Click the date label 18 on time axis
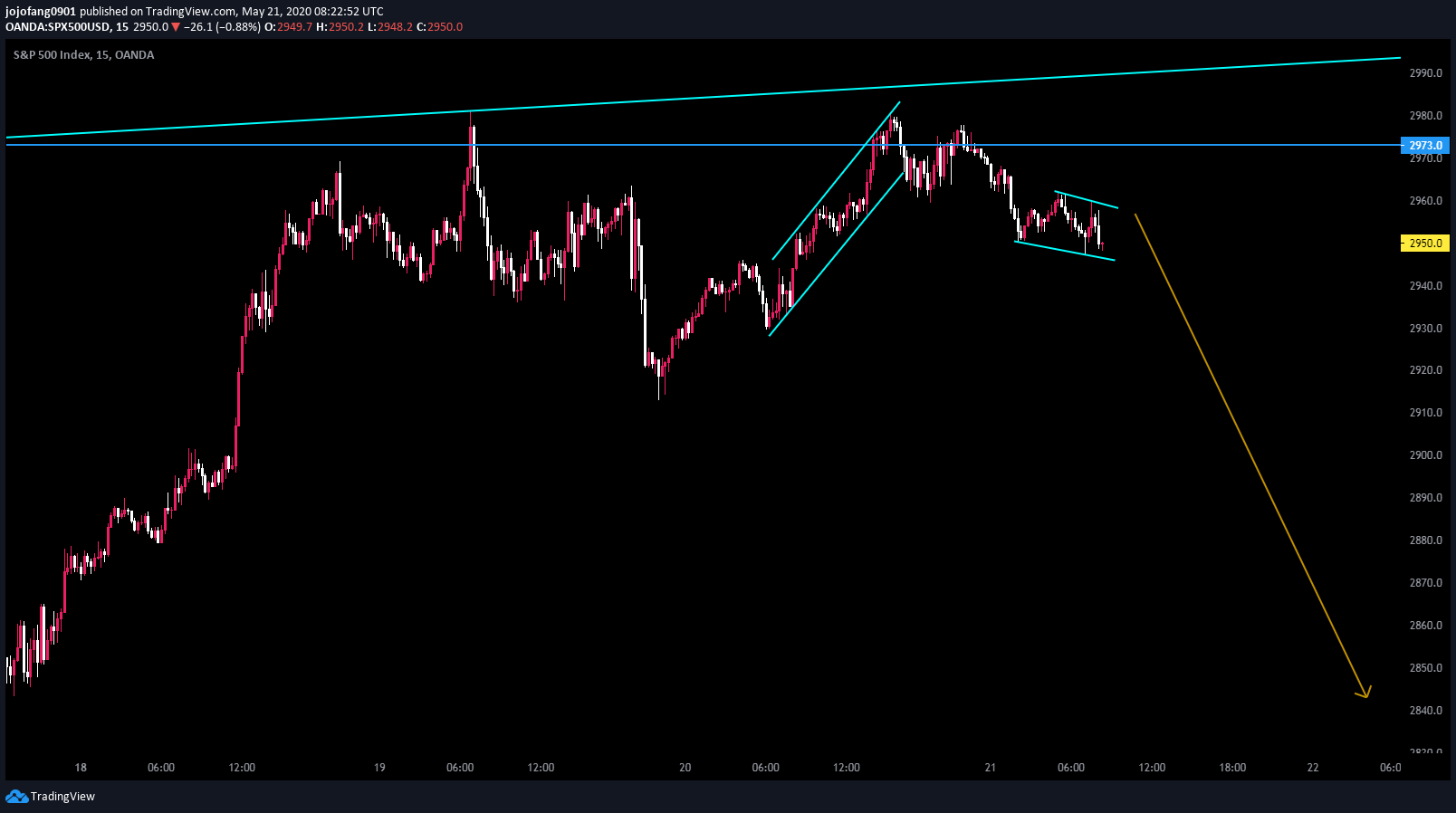This screenshot has width=1456, height=813. coord(81,768)
